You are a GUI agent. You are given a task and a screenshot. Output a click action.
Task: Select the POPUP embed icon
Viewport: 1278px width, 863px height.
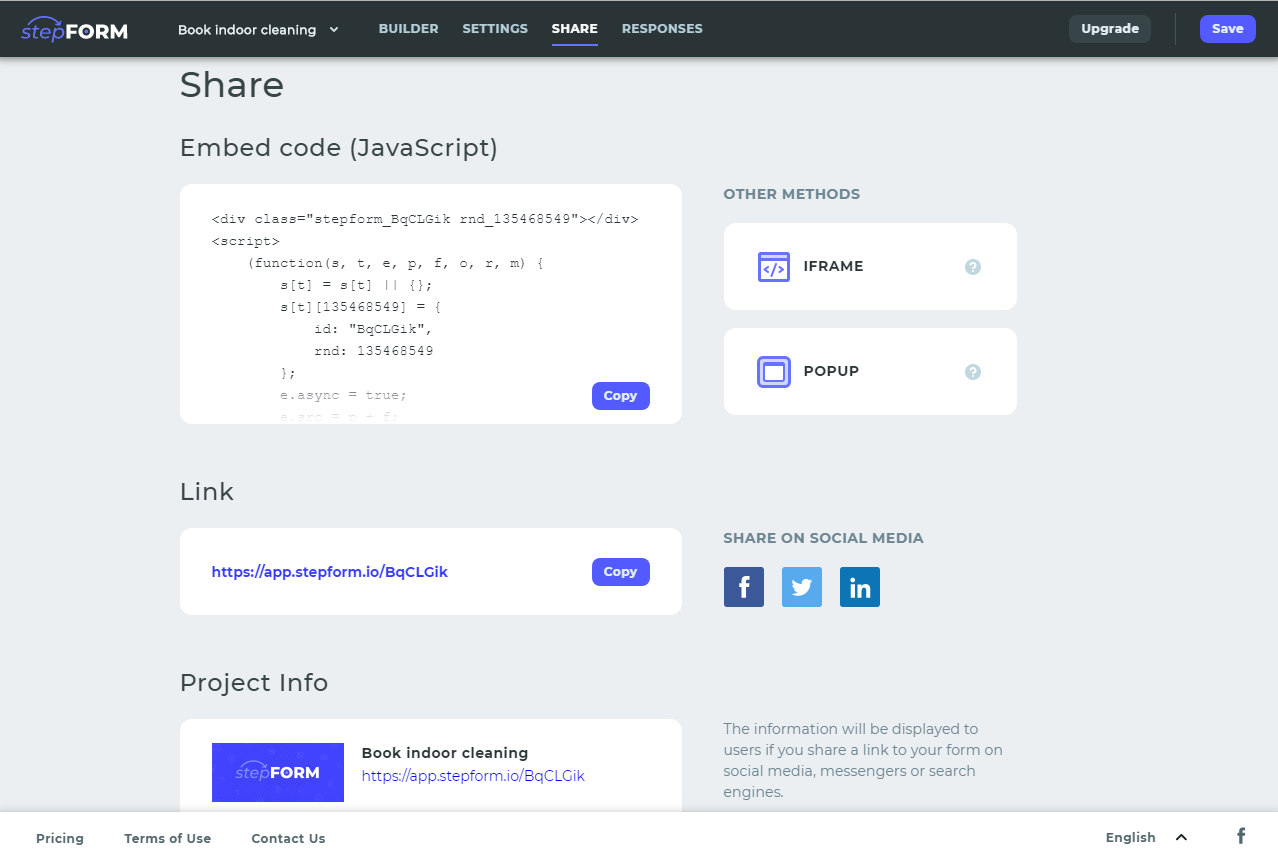click(773, 372)
